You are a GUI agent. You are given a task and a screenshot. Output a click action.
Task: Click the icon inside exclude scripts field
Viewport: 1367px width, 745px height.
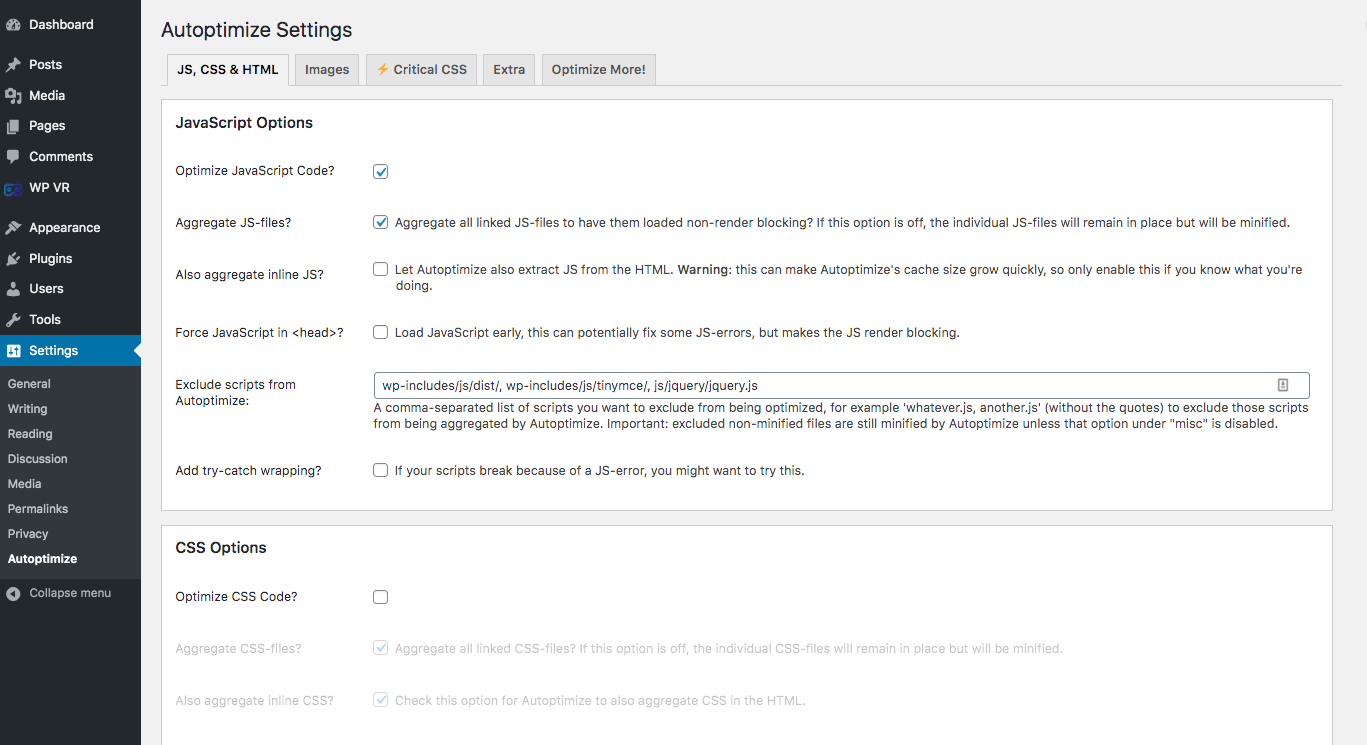click(x=1283, y=385)
